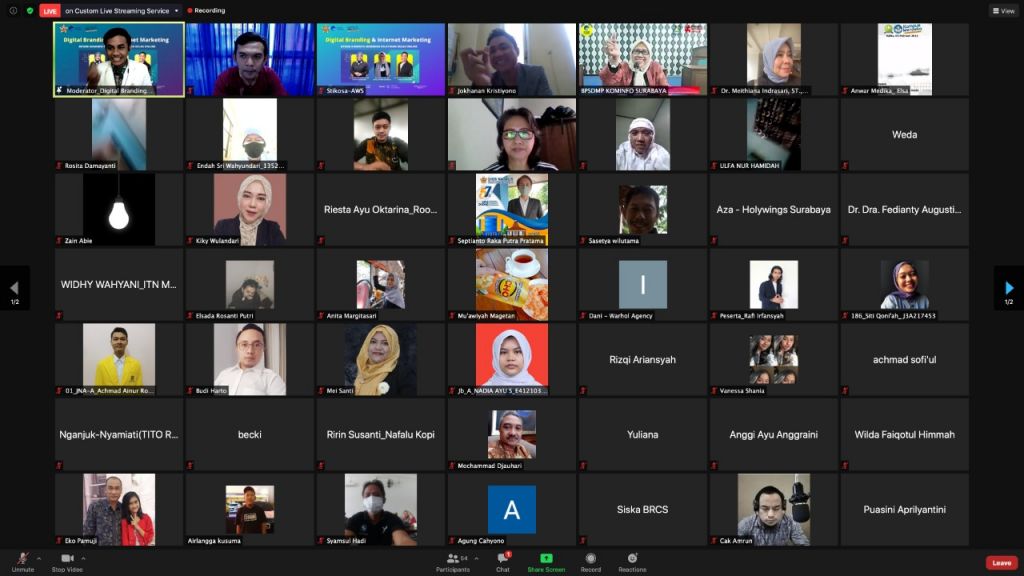The height and width of the screenshot is (576, 1024).
Task: Expand the Custom Live Streaming Service dropdown
Action: 176,10
